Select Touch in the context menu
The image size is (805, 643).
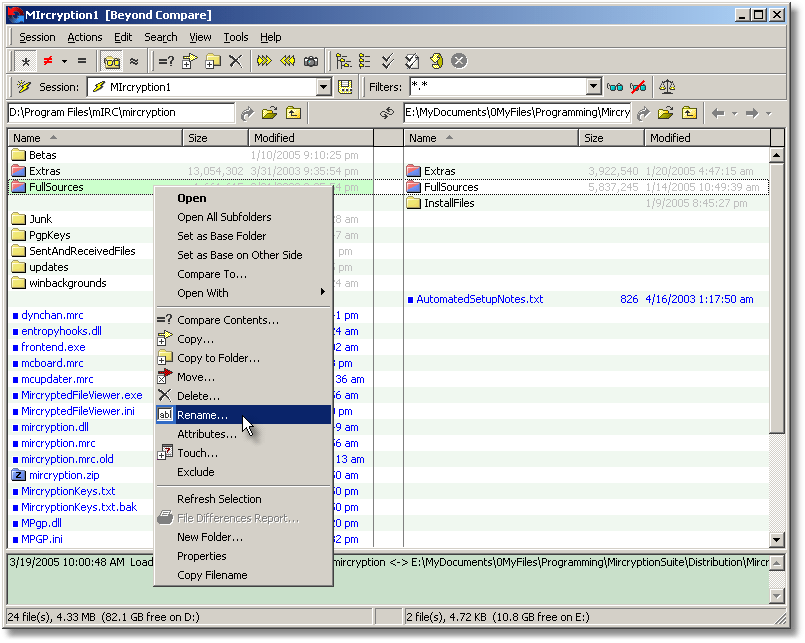(x=243, y=453)
